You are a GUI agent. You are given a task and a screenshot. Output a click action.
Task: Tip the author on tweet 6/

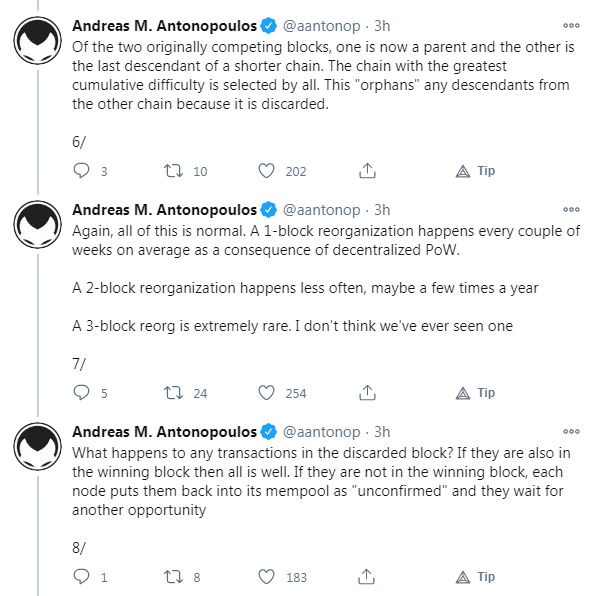click(475, 171)
